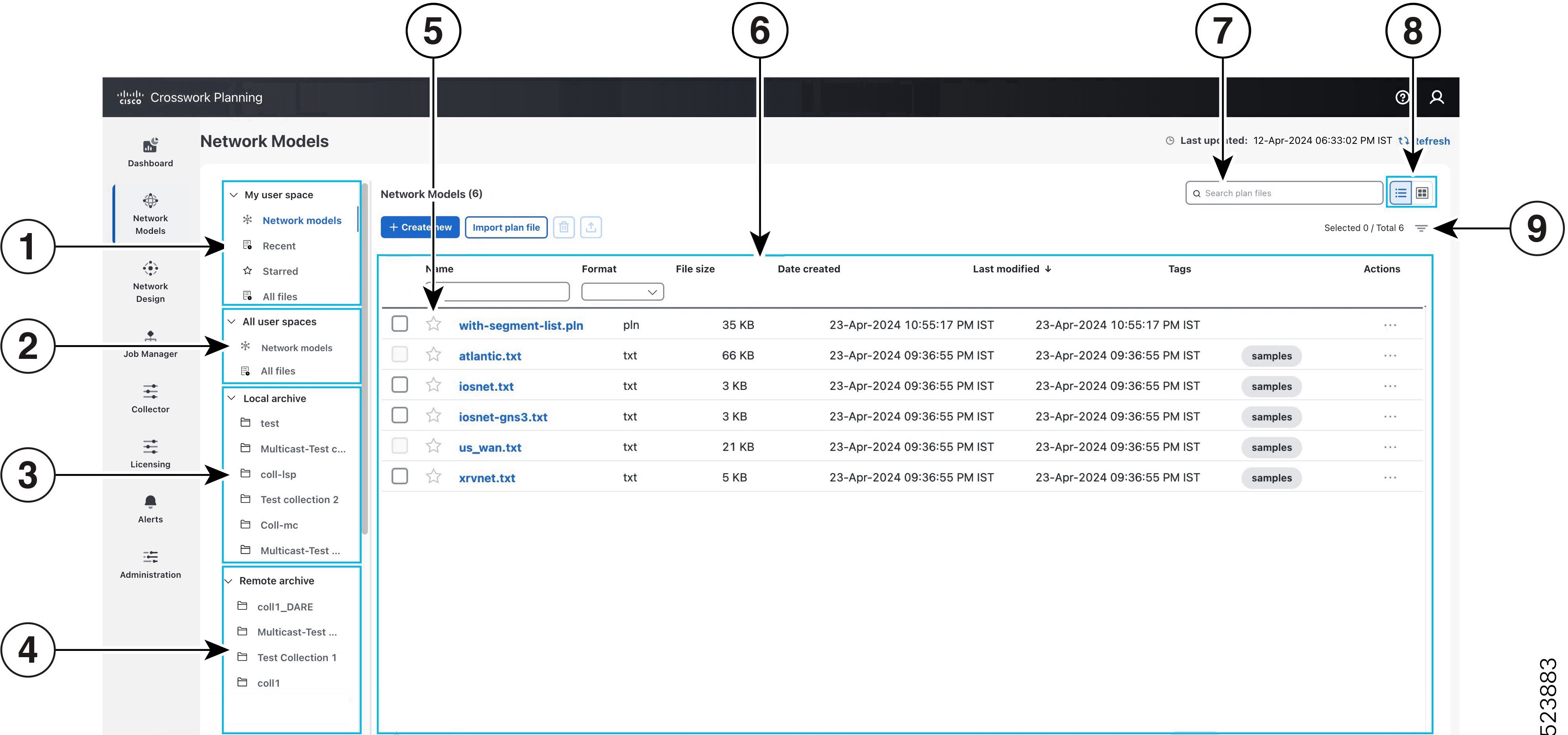
Task: Open the table filter icon
Action: (1421, 228)
